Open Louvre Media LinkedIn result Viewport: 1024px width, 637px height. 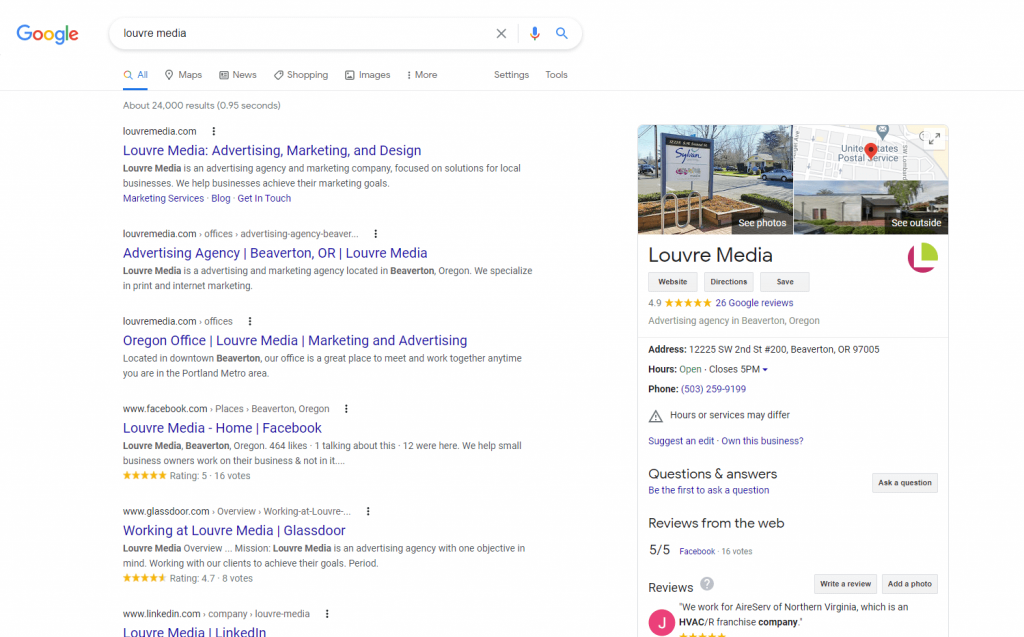(x=195, y=631)
